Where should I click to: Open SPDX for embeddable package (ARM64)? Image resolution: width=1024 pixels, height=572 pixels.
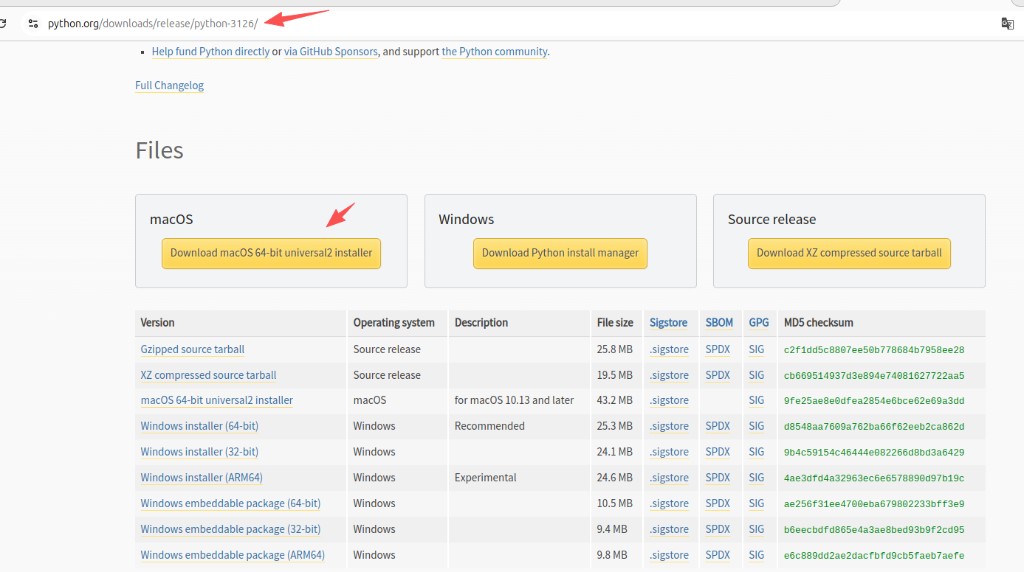718,555
